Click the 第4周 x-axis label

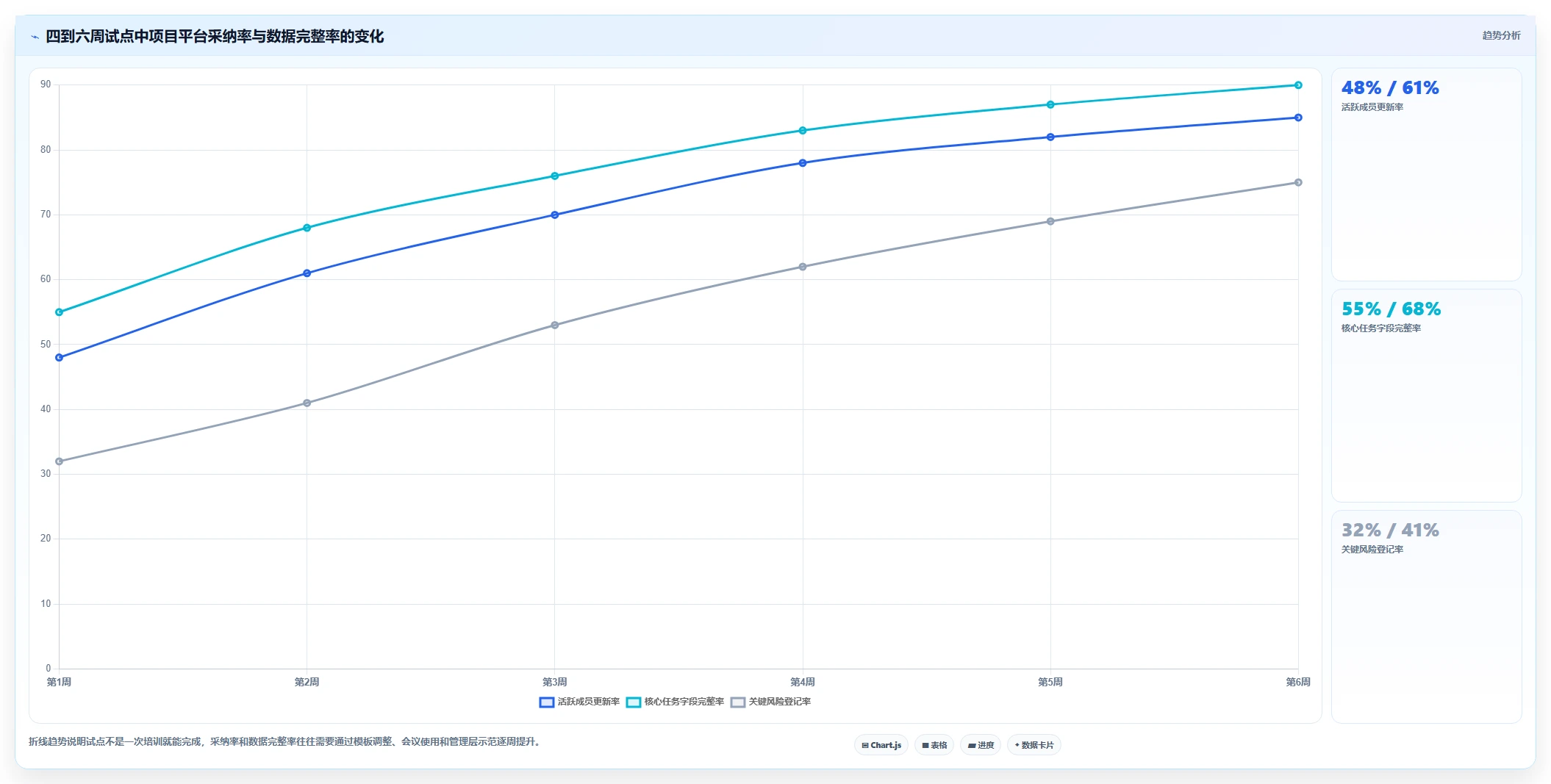click(803, 682)
